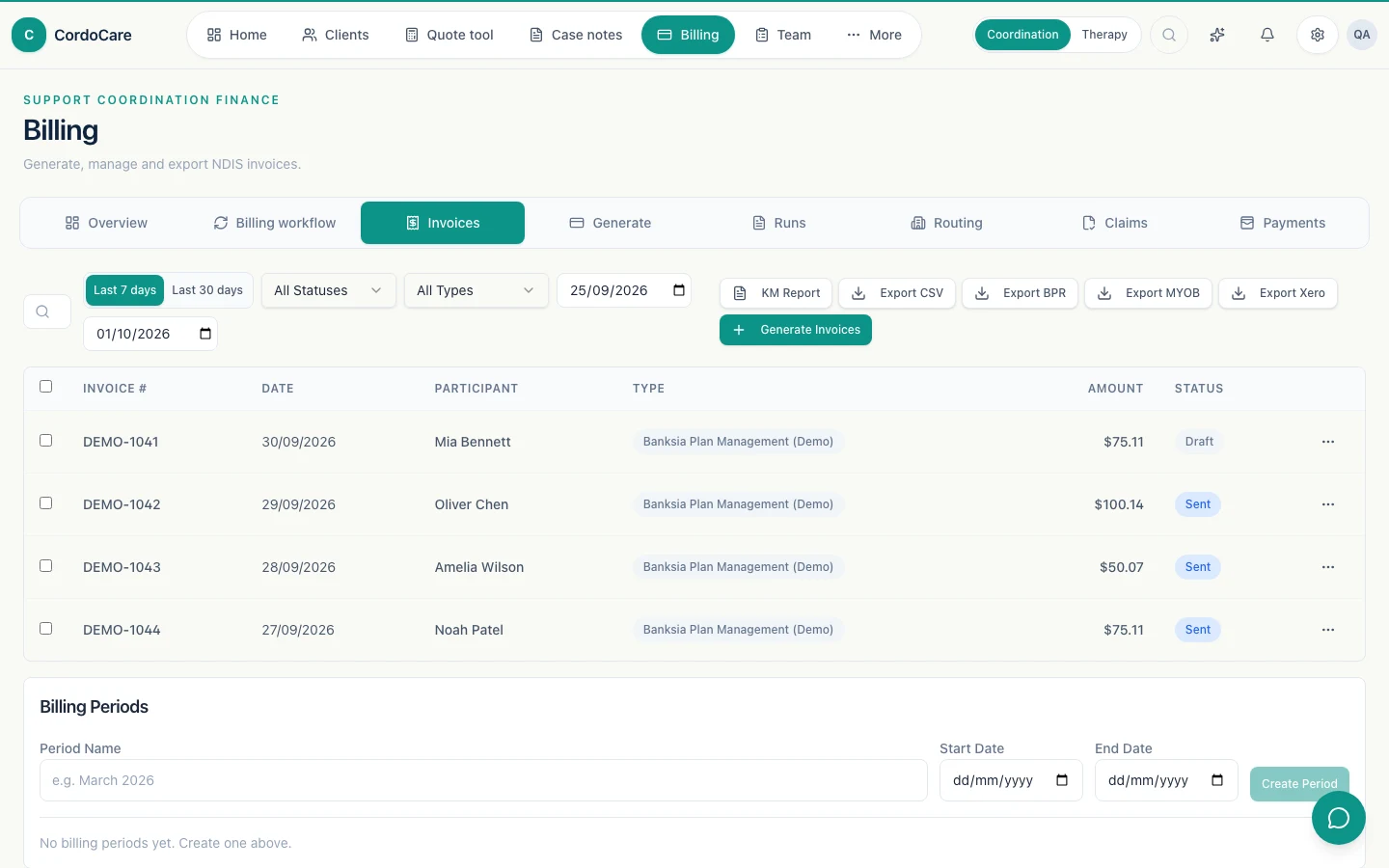Open the Start Date calendar picker icon

[x=1062, y=780]
